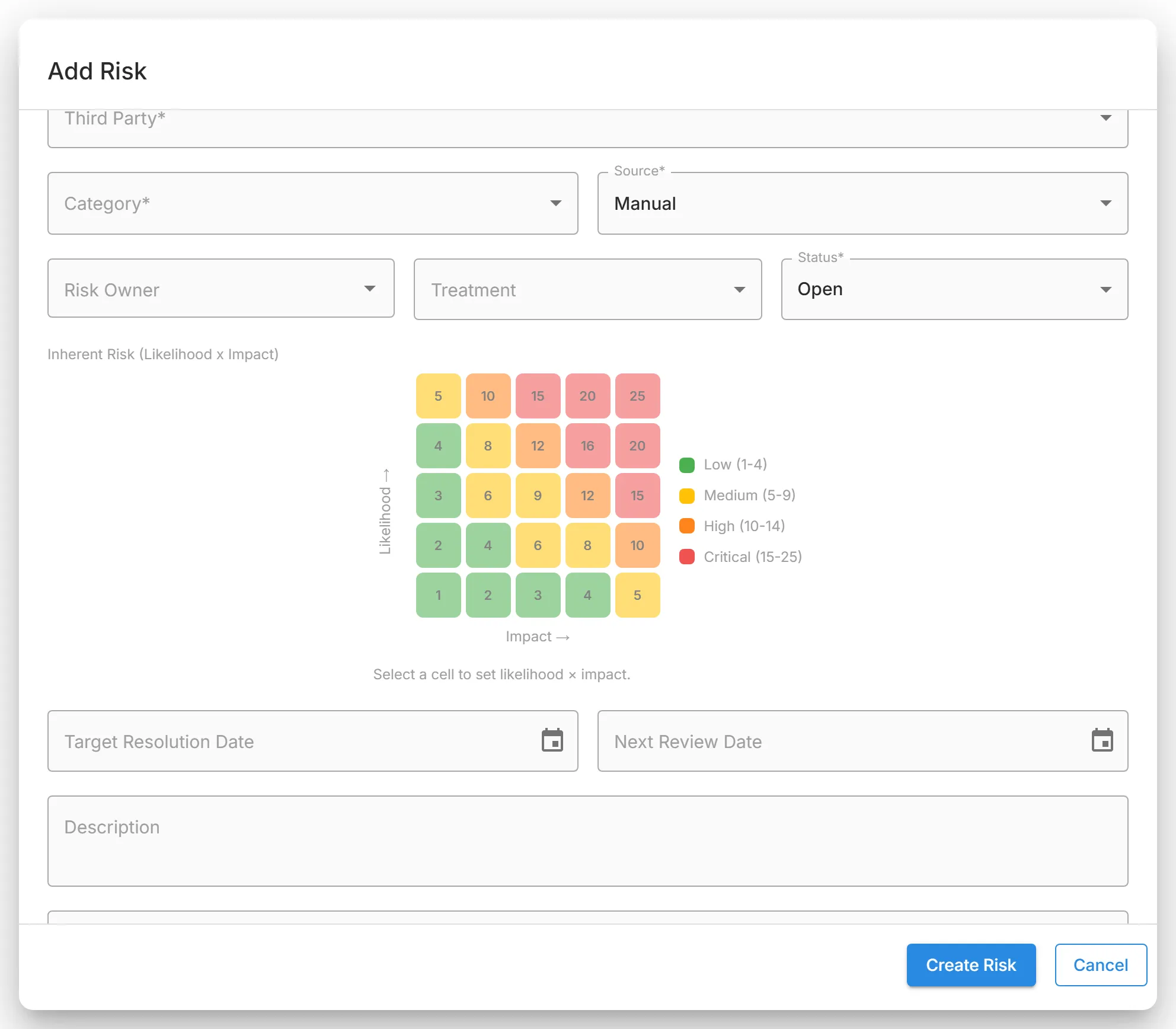This screenshot has height=1029, width=1176.
Task: Pick cell 10 at likelihood 2, impact 5
Action: (637, 545)
